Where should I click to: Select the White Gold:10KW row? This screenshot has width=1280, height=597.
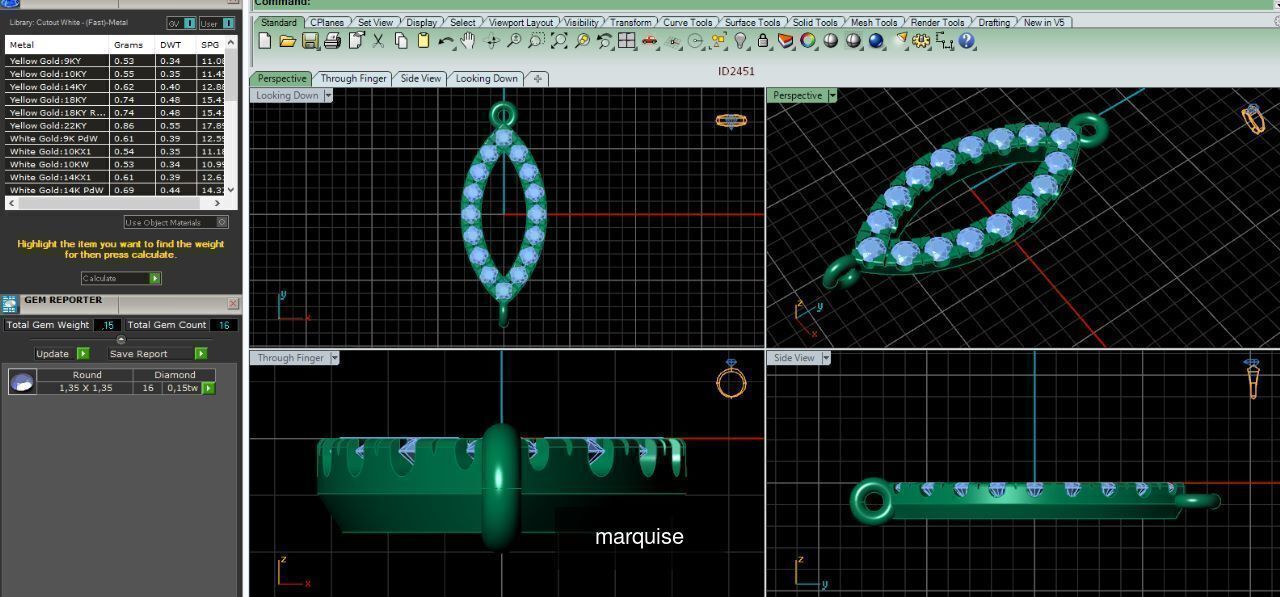click(x=115, y=164)
